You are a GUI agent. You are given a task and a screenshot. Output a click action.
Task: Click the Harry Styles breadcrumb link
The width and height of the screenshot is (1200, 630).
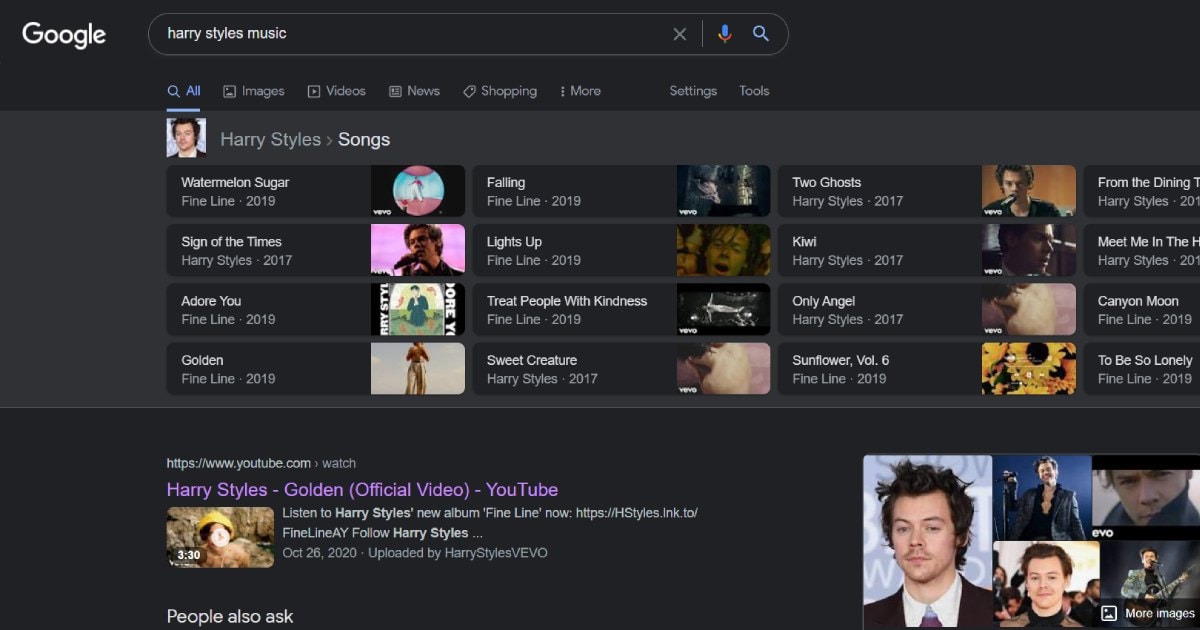270,140
